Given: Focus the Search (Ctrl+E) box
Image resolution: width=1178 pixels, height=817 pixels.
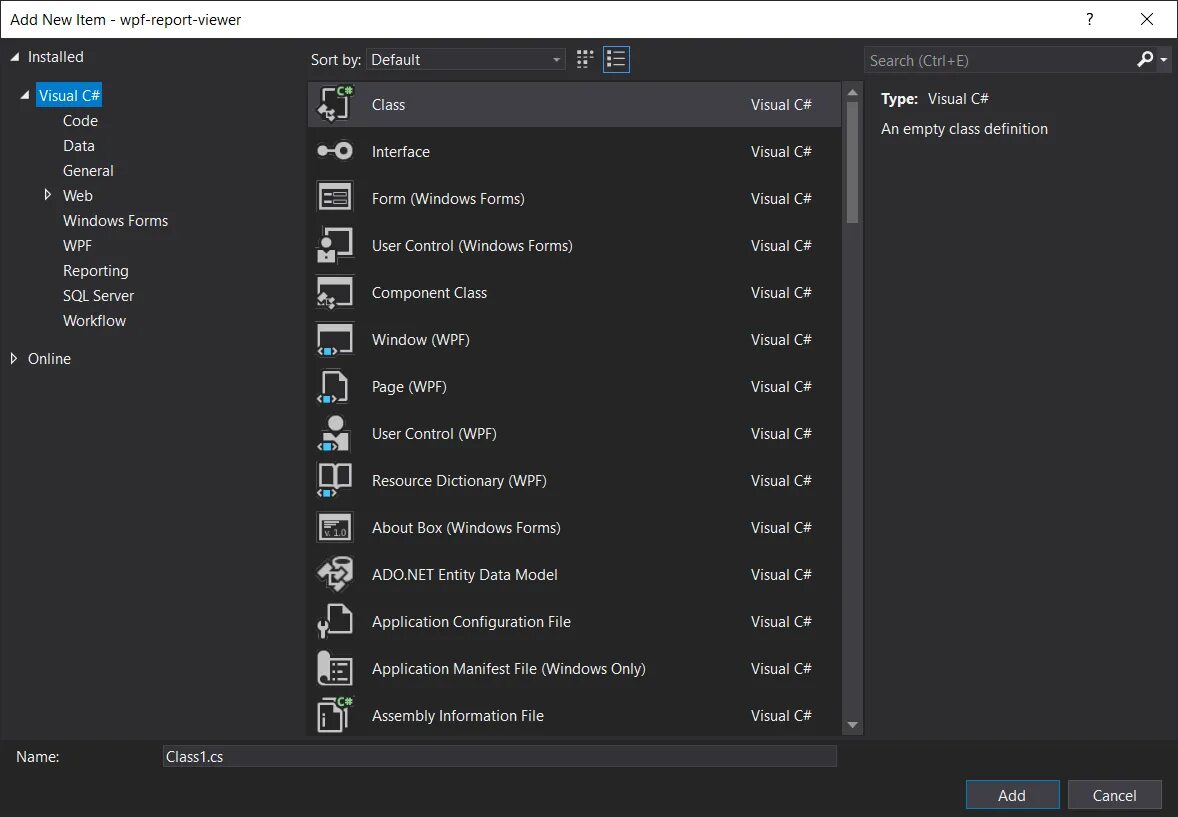Looking at the screenshot, I should click(999, 60).
